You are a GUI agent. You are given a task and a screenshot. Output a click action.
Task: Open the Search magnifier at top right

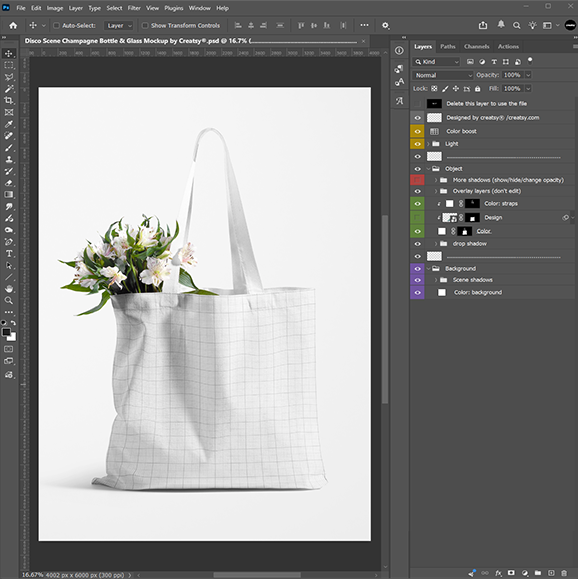click(x=516, y=25)
